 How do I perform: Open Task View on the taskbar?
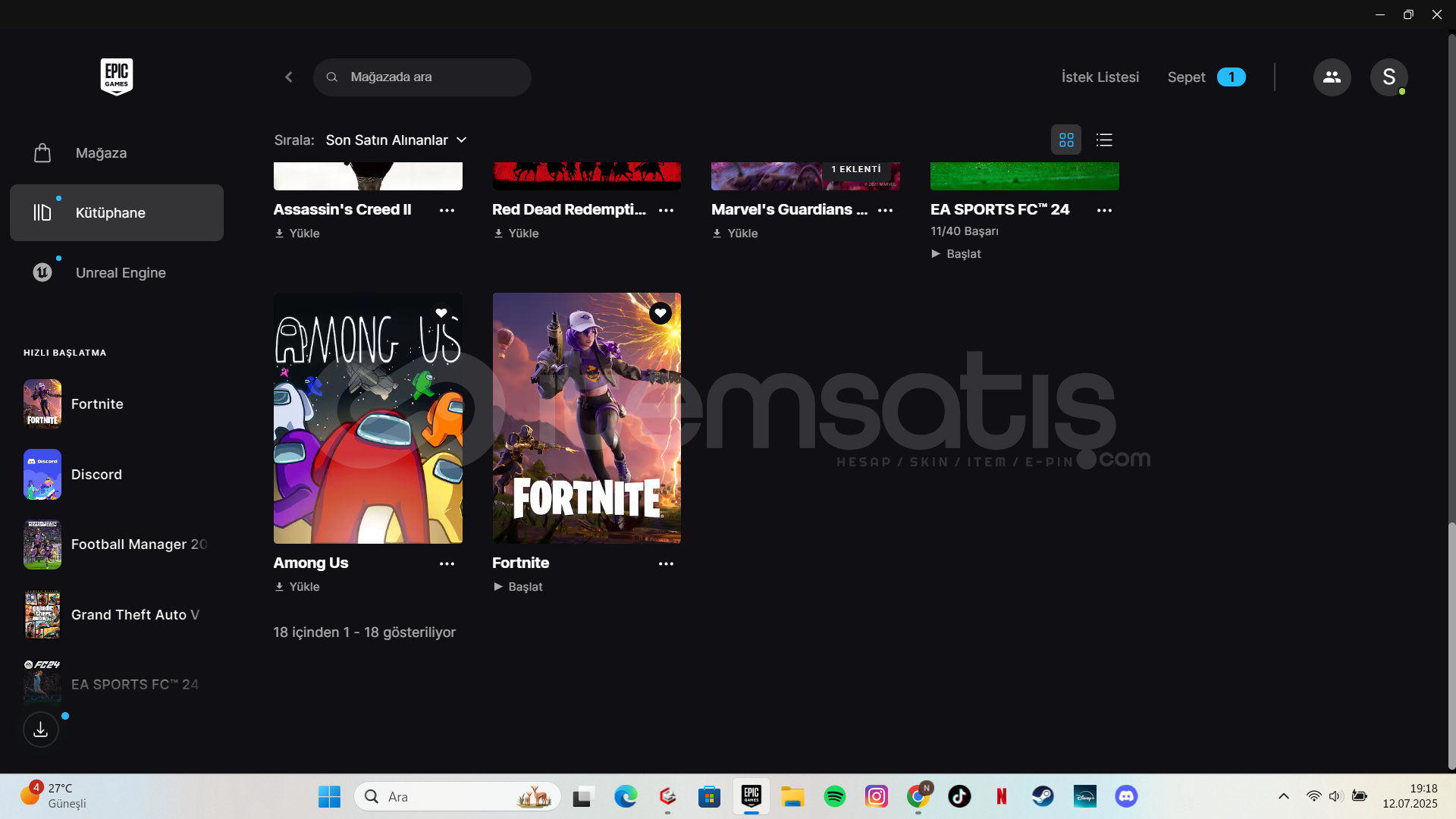coord(582,797)
